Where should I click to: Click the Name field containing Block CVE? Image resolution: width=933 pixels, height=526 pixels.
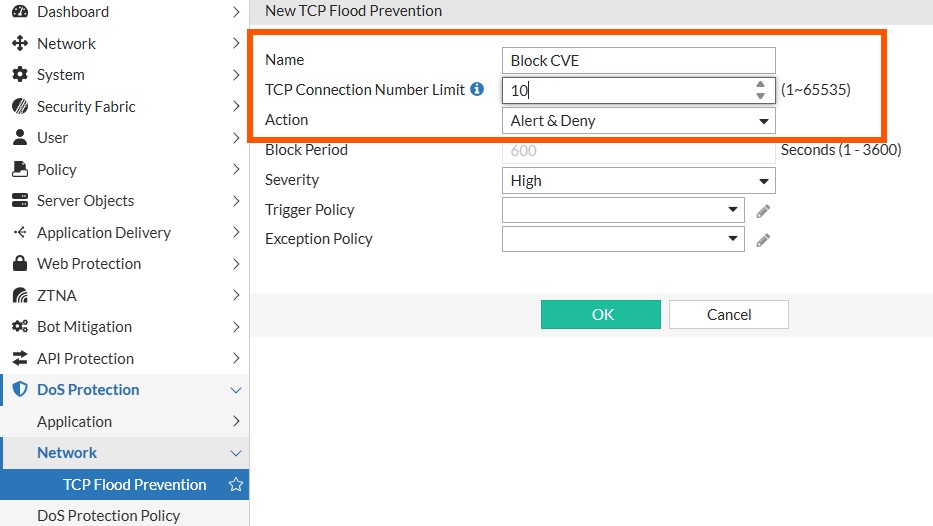tap(638, 61)
